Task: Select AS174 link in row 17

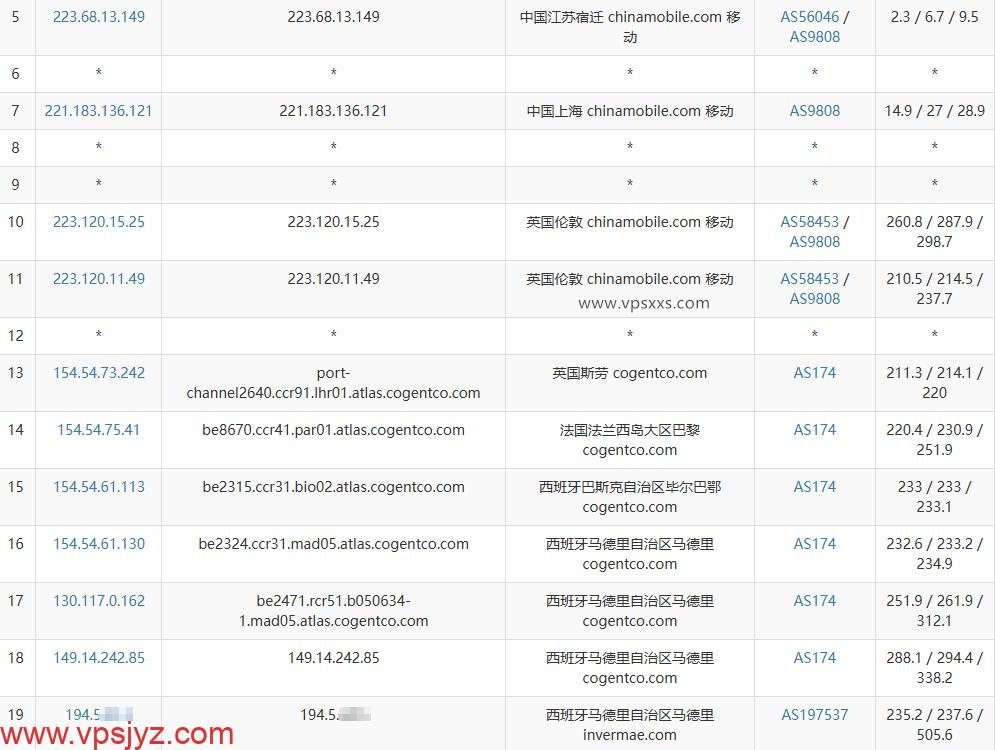Action: [x=814, y=601]
